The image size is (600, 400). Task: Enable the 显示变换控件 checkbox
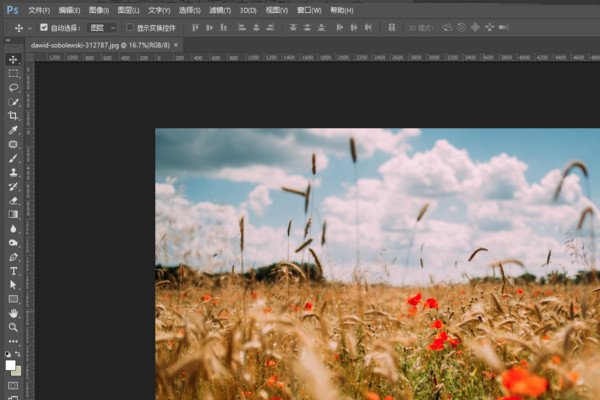coord(130,27)
